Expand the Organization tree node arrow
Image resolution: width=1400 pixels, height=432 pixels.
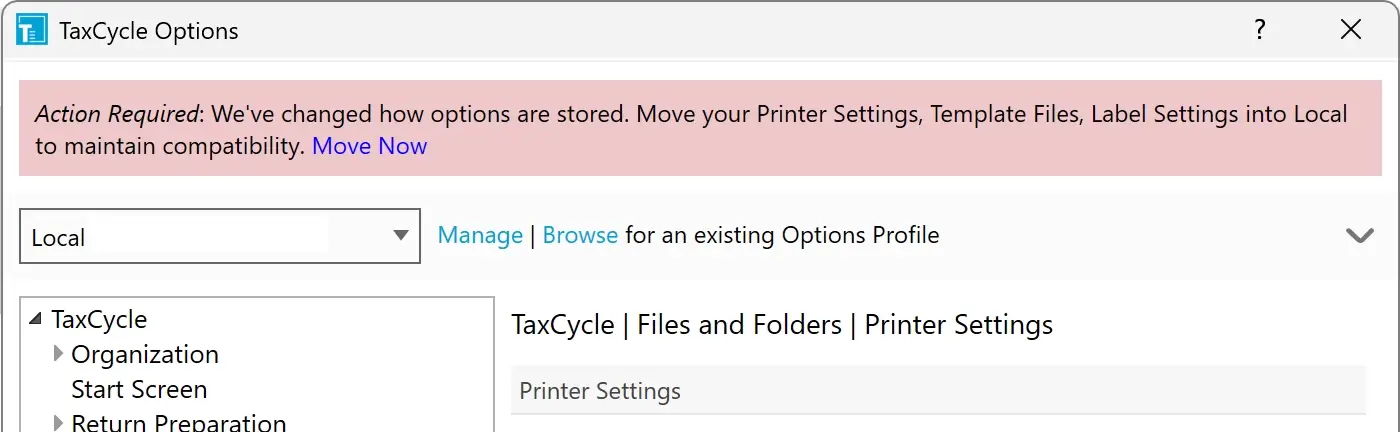(x=58, y=354)
